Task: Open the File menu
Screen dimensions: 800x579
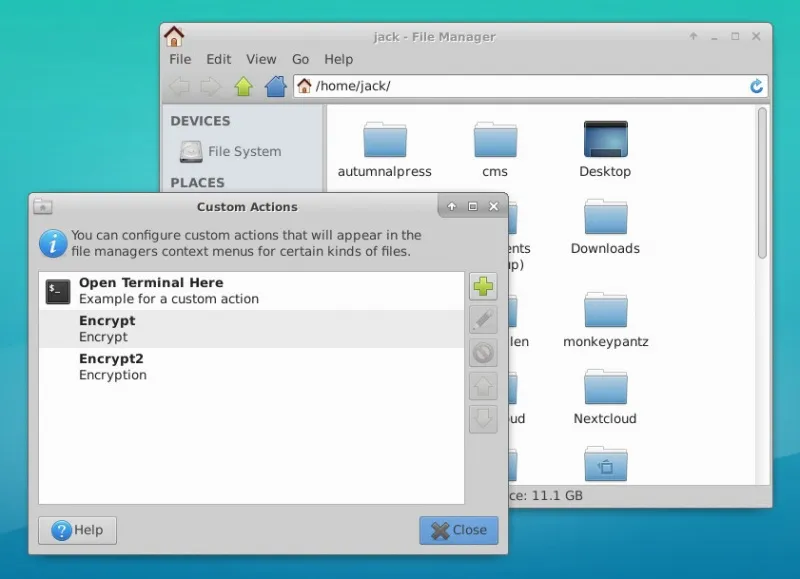Action: point(180,59)
